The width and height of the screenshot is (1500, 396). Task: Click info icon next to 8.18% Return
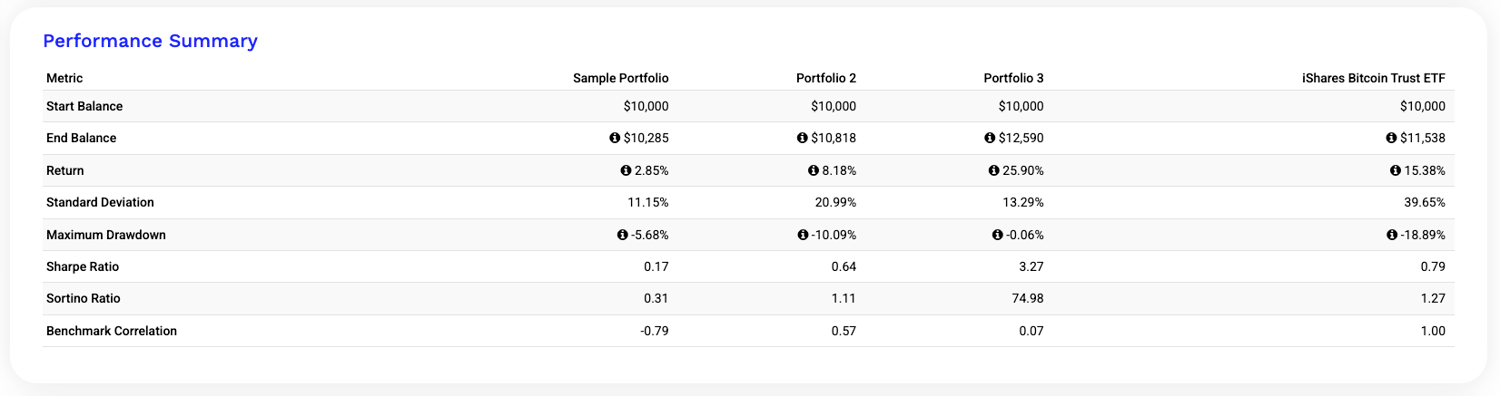813,170
